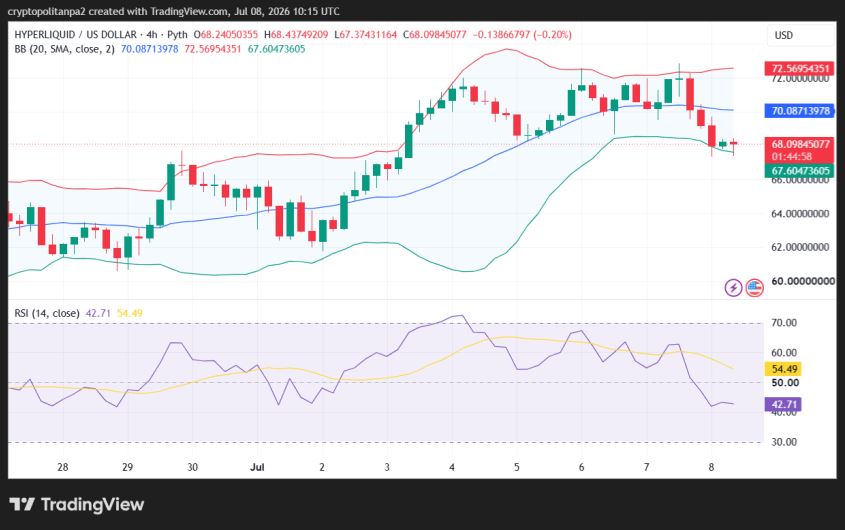The image size is (845, 530).
Task: Click the red BB legend value 72.56954351
Action: (x=212, y=49)
